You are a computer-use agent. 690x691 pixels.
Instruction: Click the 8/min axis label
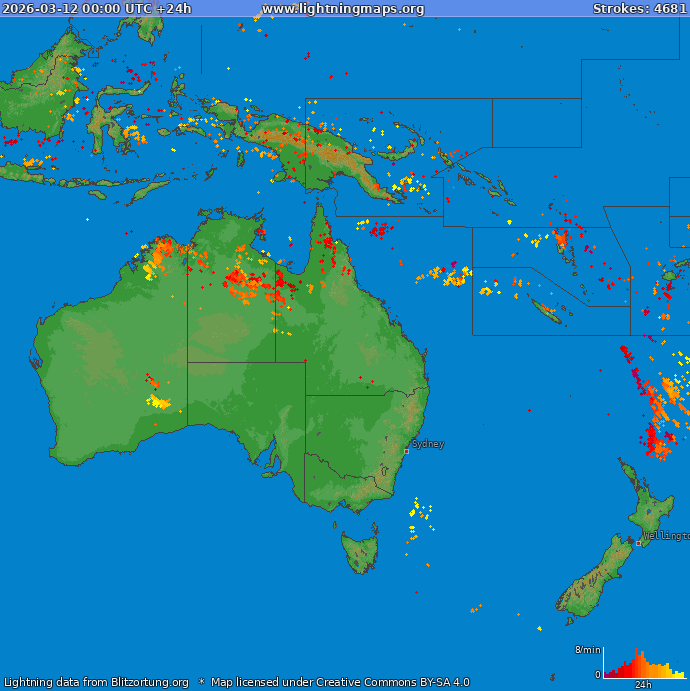click(x=587, y=650)
